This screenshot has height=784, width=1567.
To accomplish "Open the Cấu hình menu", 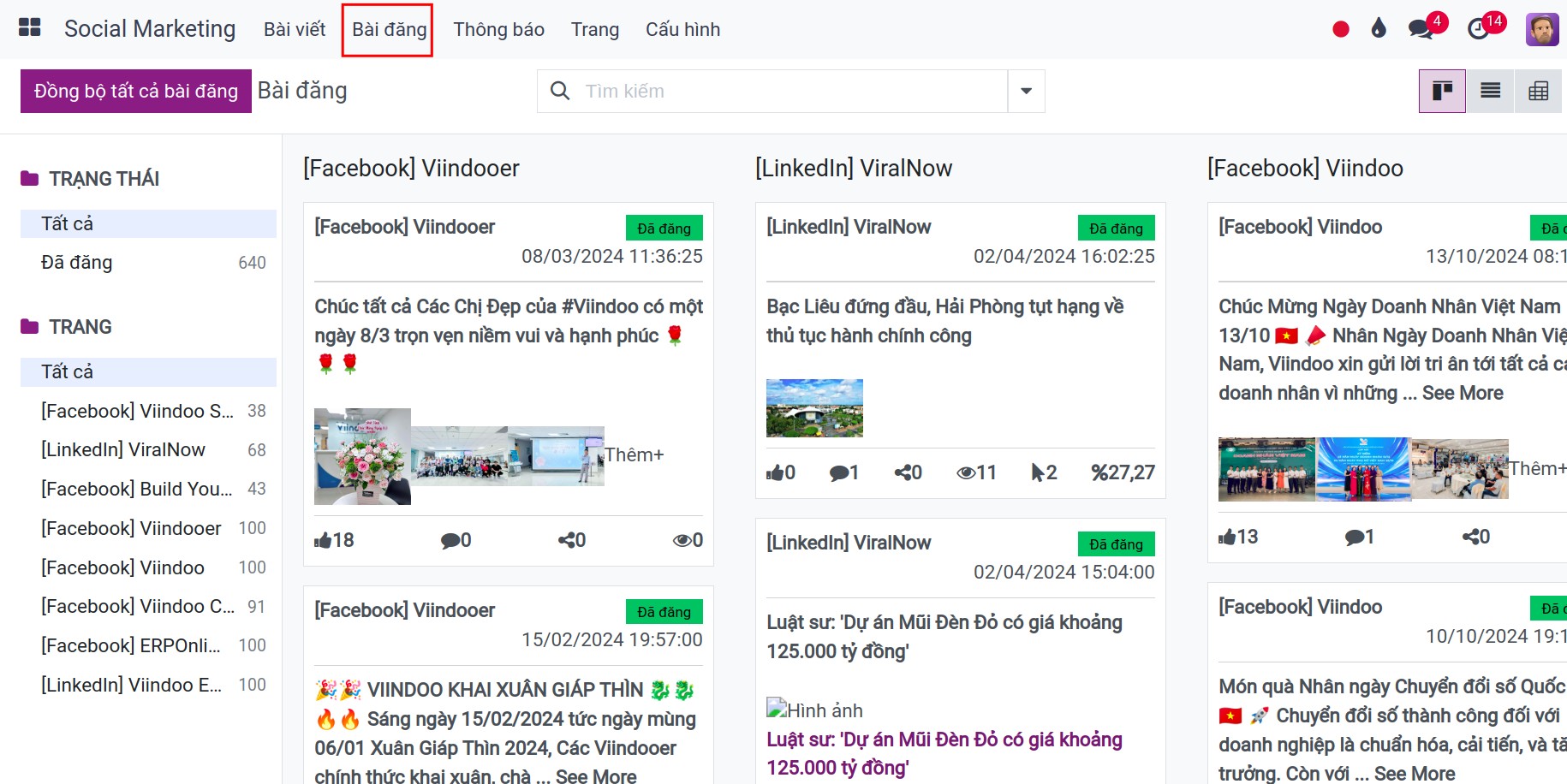I will point(682,29).
